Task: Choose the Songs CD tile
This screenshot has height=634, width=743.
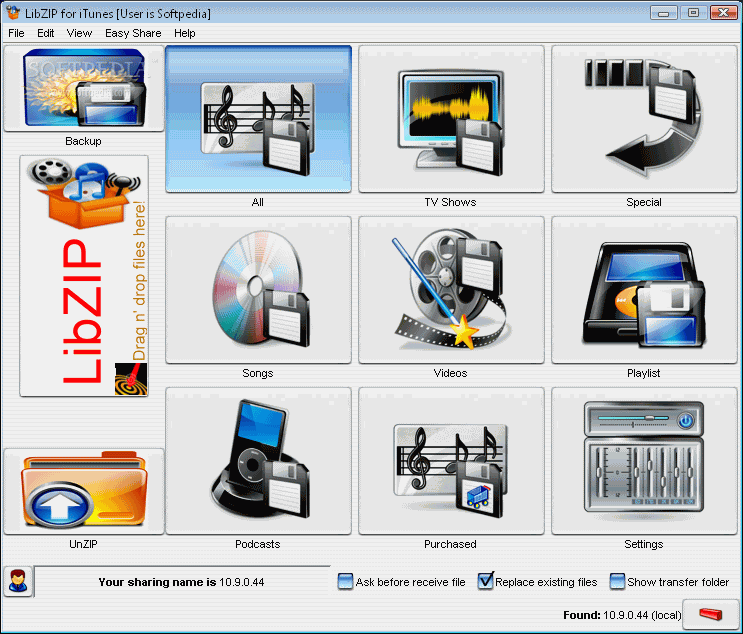Action: tap(258, 290)
